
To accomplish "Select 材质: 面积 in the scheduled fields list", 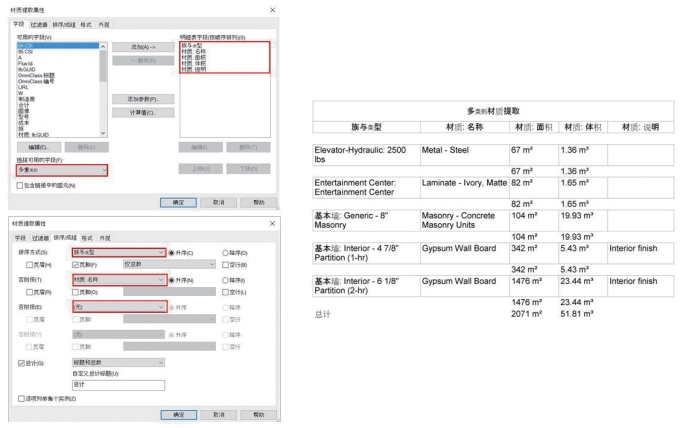I will [x=194, y=57].
